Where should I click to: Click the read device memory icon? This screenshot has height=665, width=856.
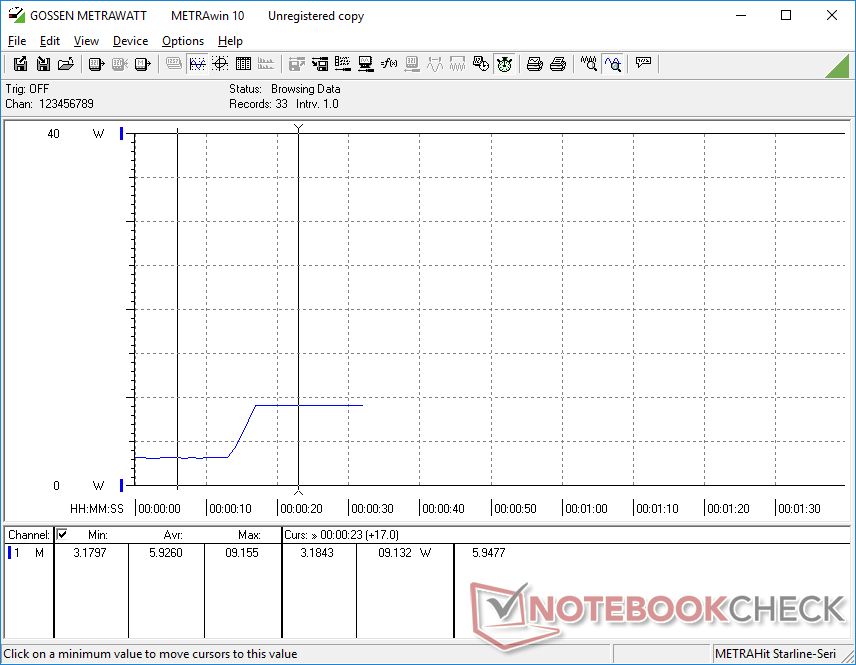pyautogui.click(x=142, y=64)
